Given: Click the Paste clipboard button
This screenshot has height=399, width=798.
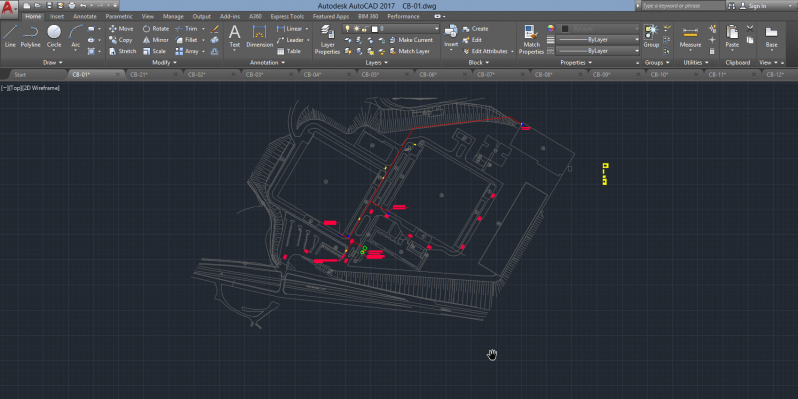Looking at the screenshot, I should 732,37.
